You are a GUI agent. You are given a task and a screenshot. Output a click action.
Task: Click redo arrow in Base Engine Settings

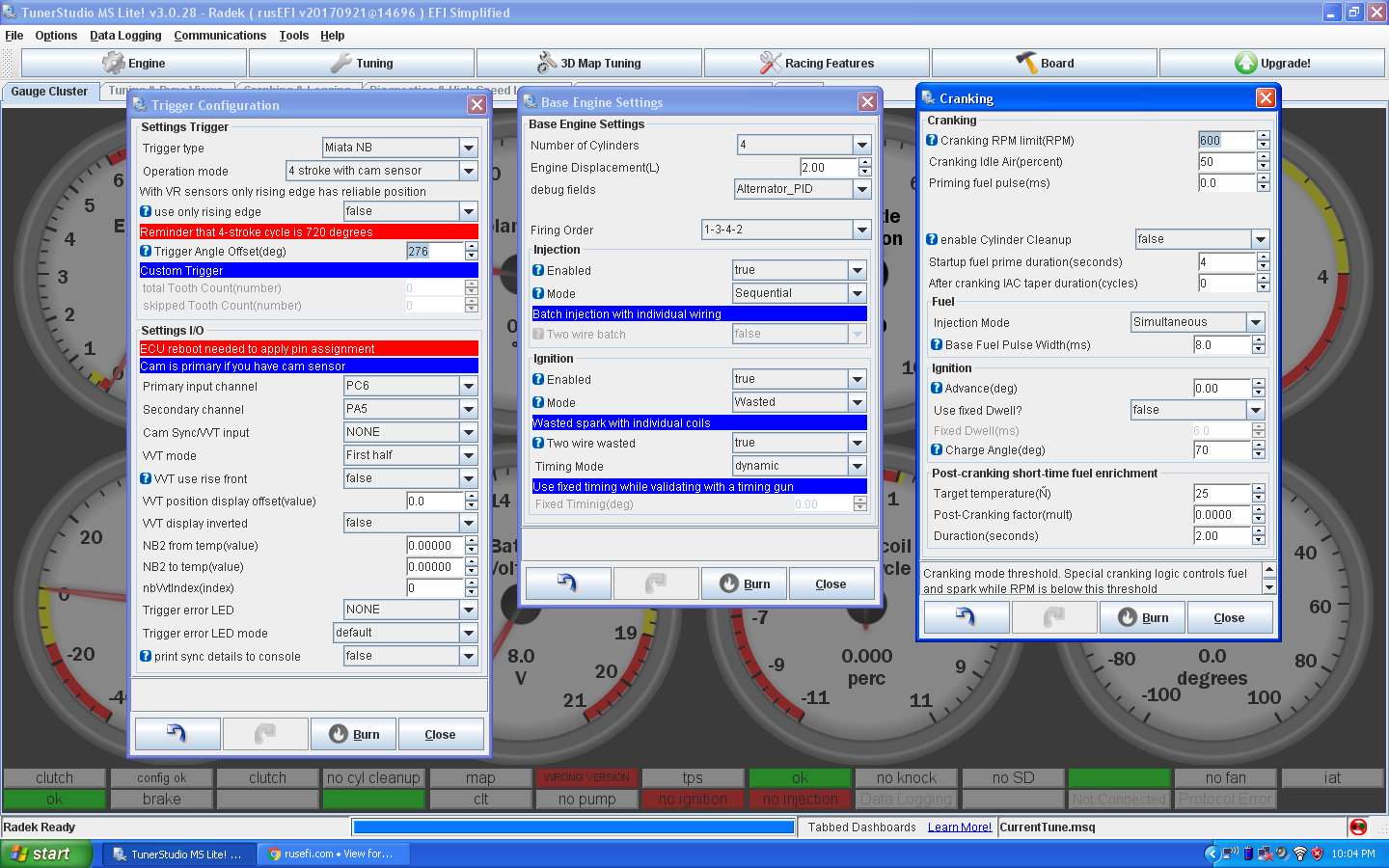(x=656, y=583)
